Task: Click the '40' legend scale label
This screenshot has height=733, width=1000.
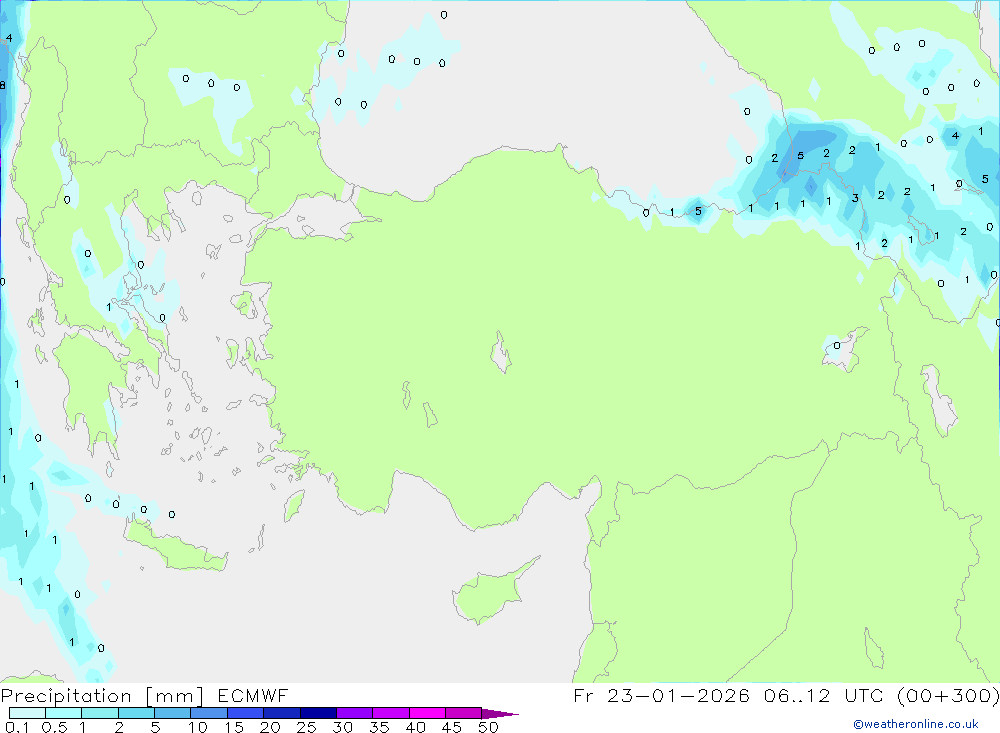Action: [415, 727]
